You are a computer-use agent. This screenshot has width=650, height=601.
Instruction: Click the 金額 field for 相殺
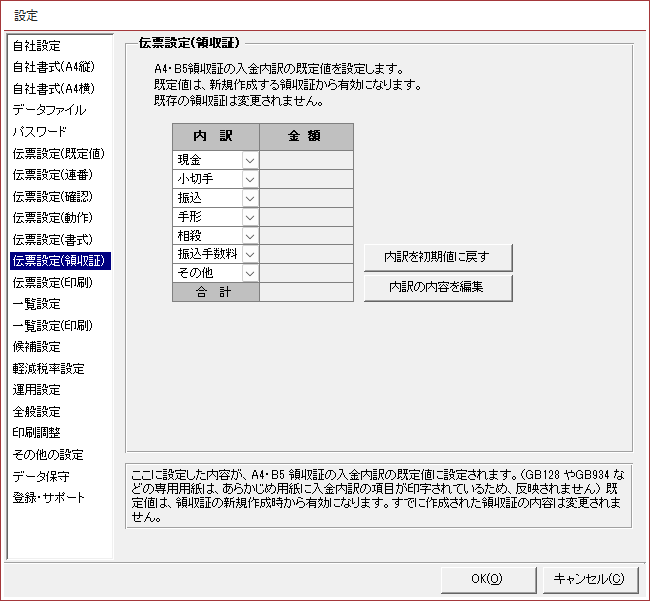[306, 236]
